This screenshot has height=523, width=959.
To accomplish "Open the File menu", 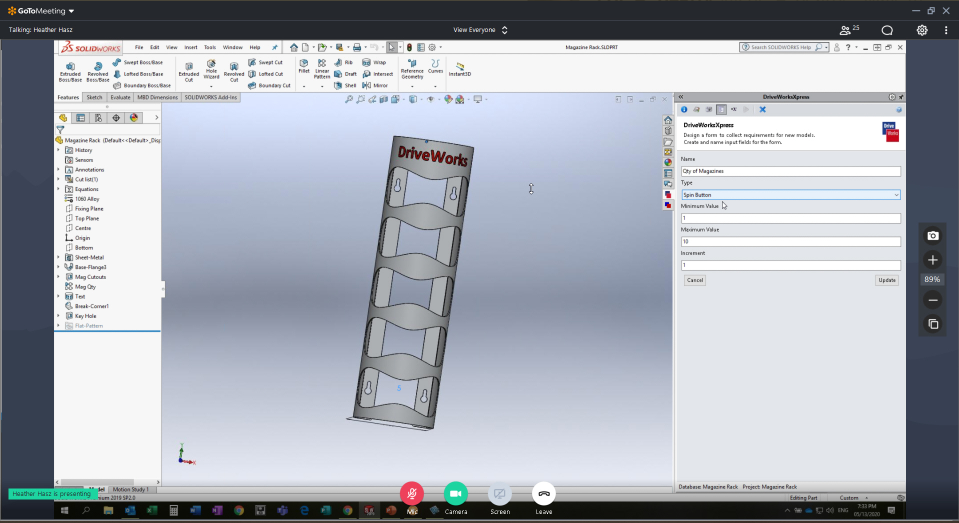I will pyautogui.click(x=139, y=47).
